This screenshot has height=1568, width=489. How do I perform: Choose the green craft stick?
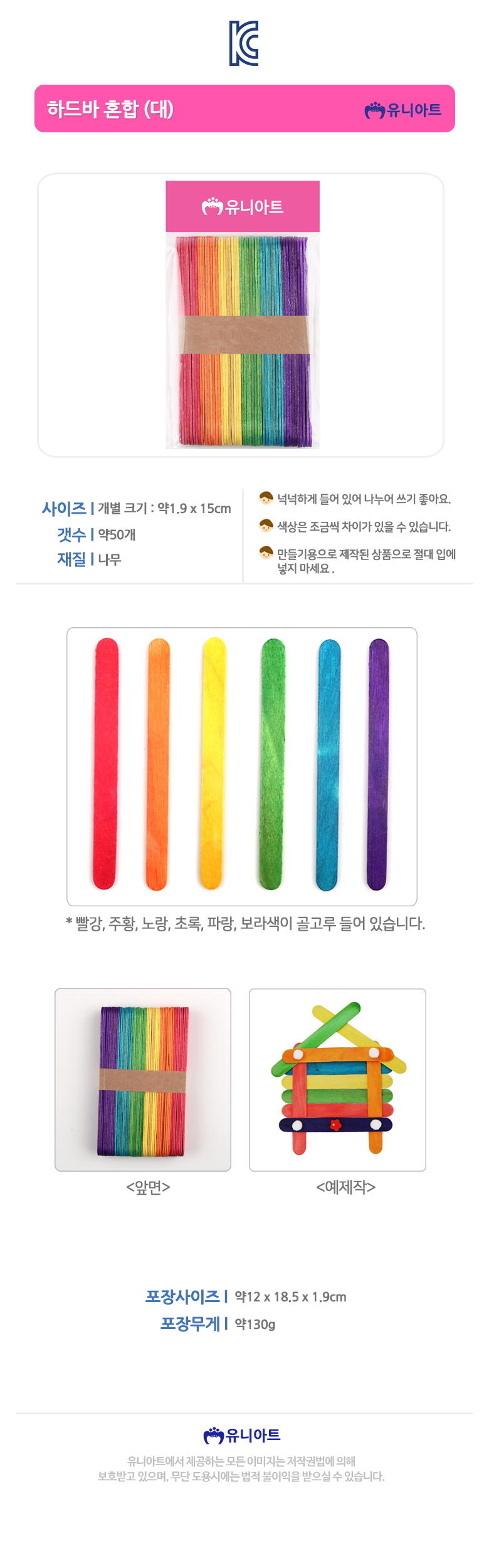pos(272,763)
